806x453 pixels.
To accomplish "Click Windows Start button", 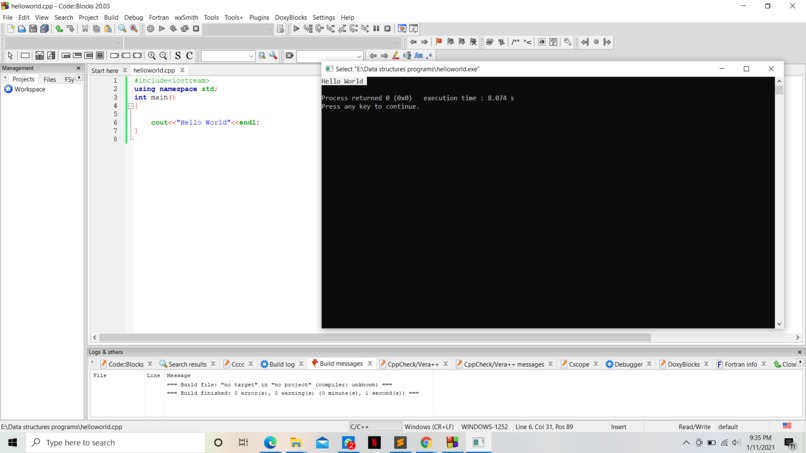I will click(12, 443).
